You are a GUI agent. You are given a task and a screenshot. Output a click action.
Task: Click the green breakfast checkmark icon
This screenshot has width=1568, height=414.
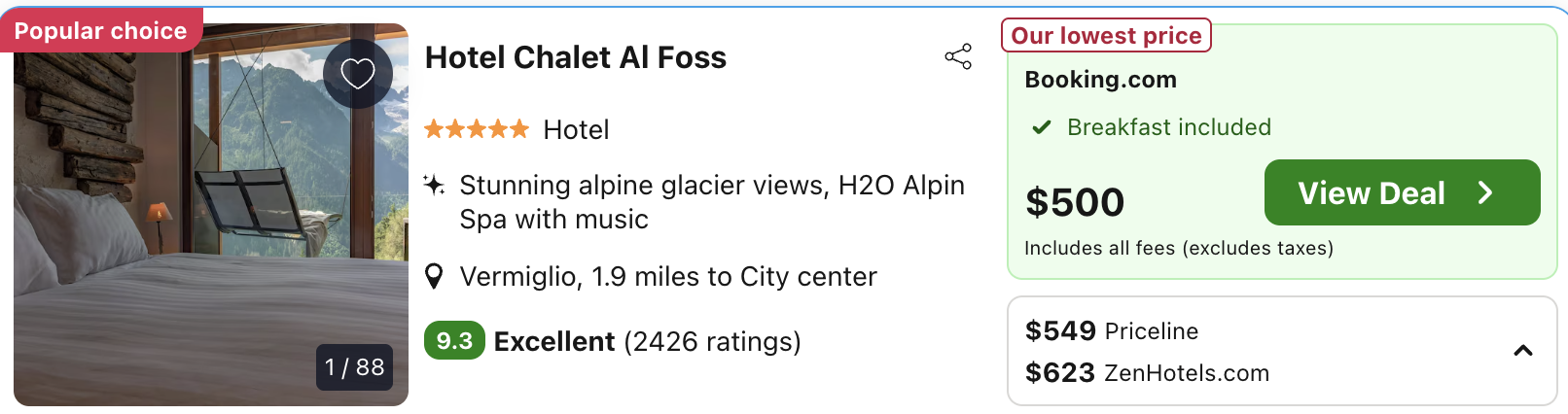[x=1042, y=127]
